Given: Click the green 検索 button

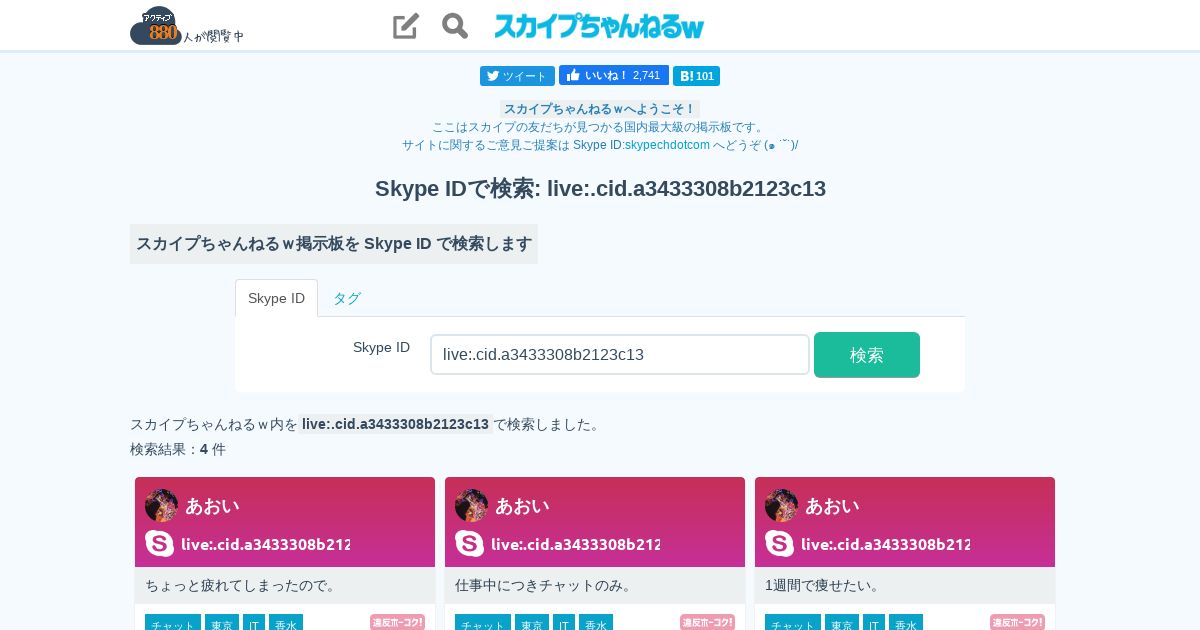Looking at the screenshot, I should click(867, 355).
